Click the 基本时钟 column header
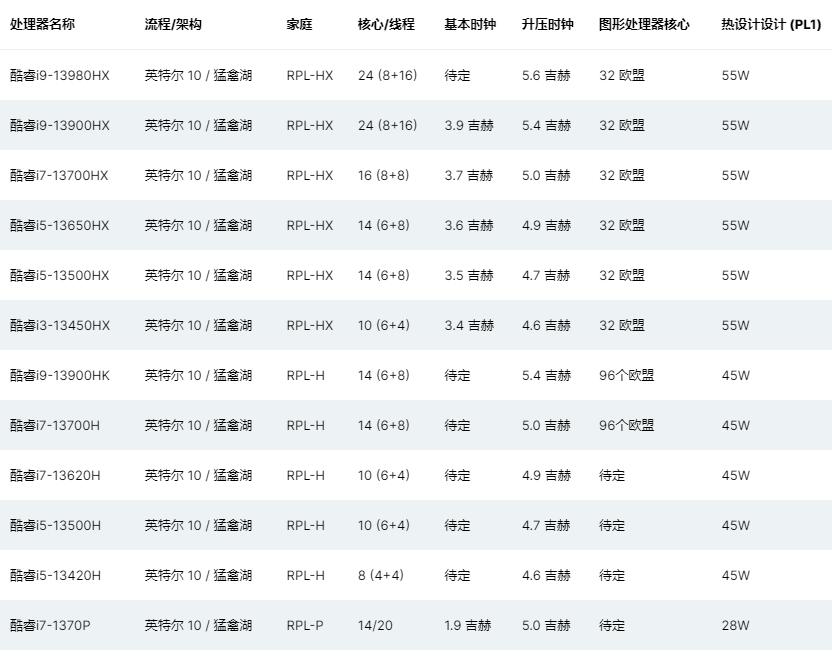832x659 pixels. point(470,24)
